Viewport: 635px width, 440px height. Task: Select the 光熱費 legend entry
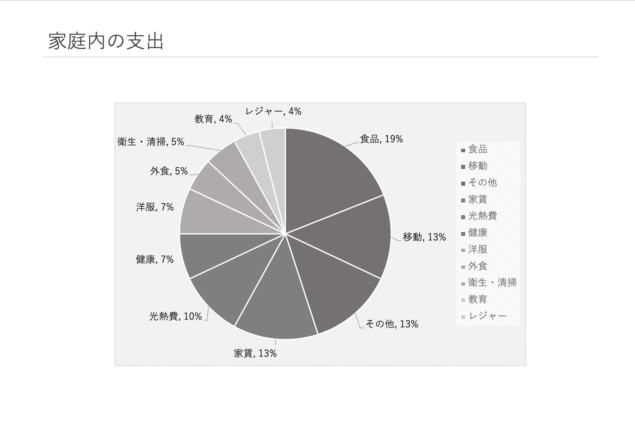coord(479,216)
